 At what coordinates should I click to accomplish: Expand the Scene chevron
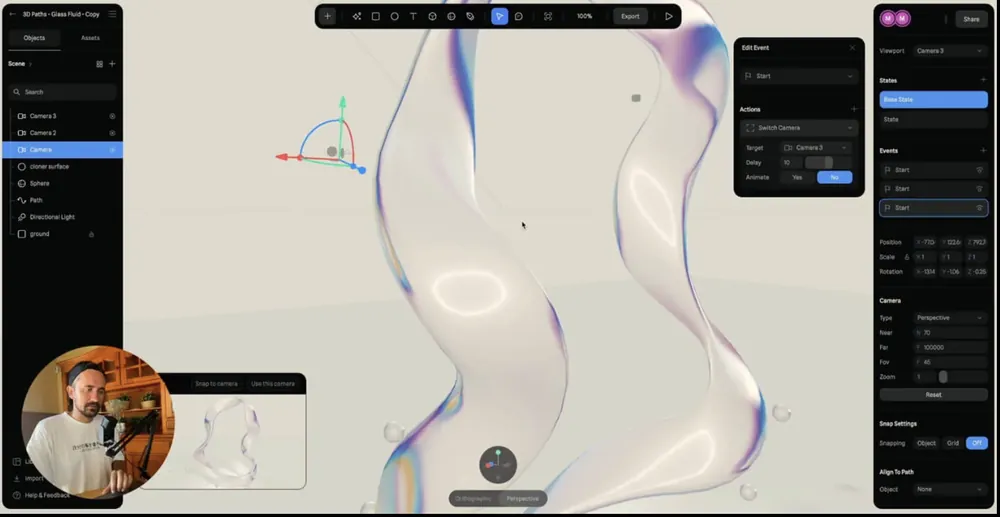[30, 64]
